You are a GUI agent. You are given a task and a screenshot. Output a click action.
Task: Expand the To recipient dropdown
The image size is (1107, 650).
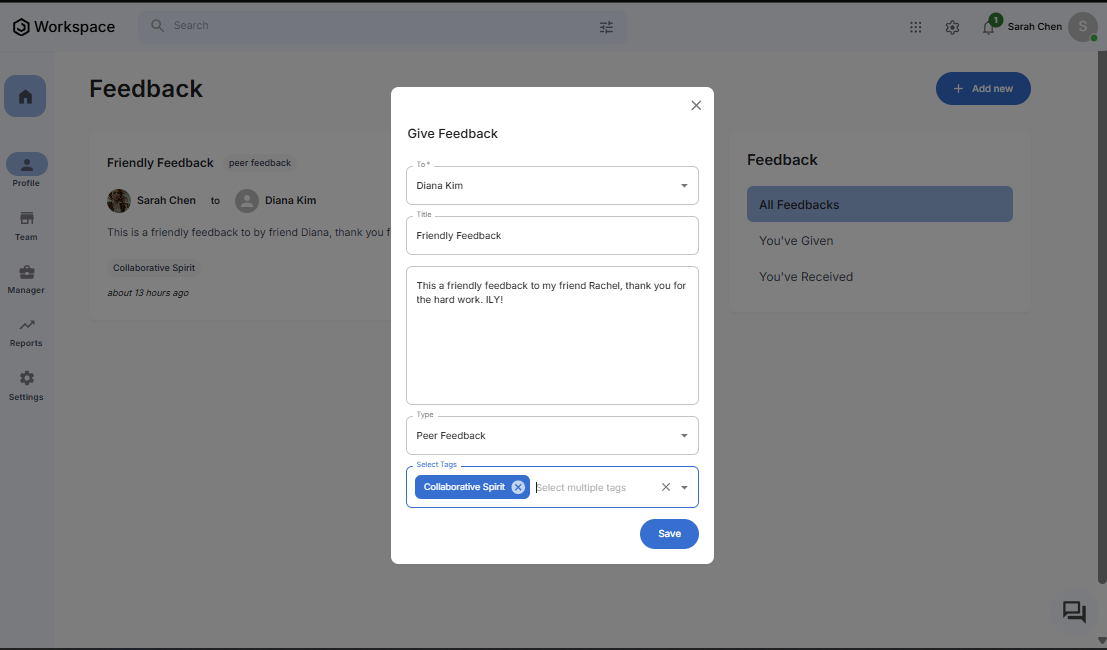(684, 186)
